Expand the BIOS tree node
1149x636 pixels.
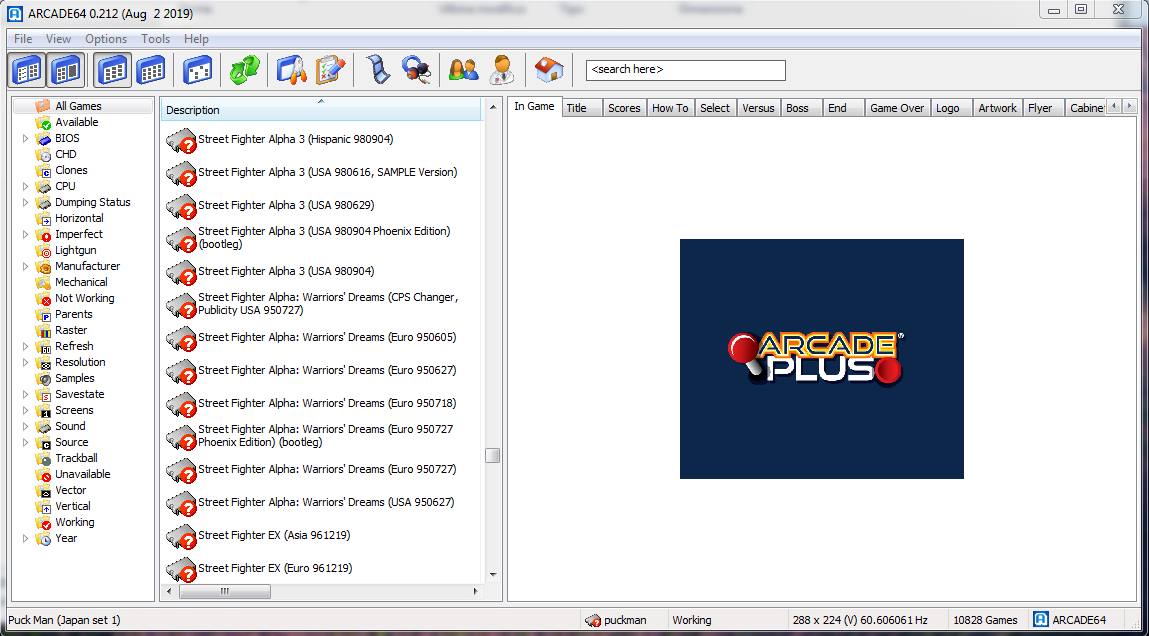26,138
